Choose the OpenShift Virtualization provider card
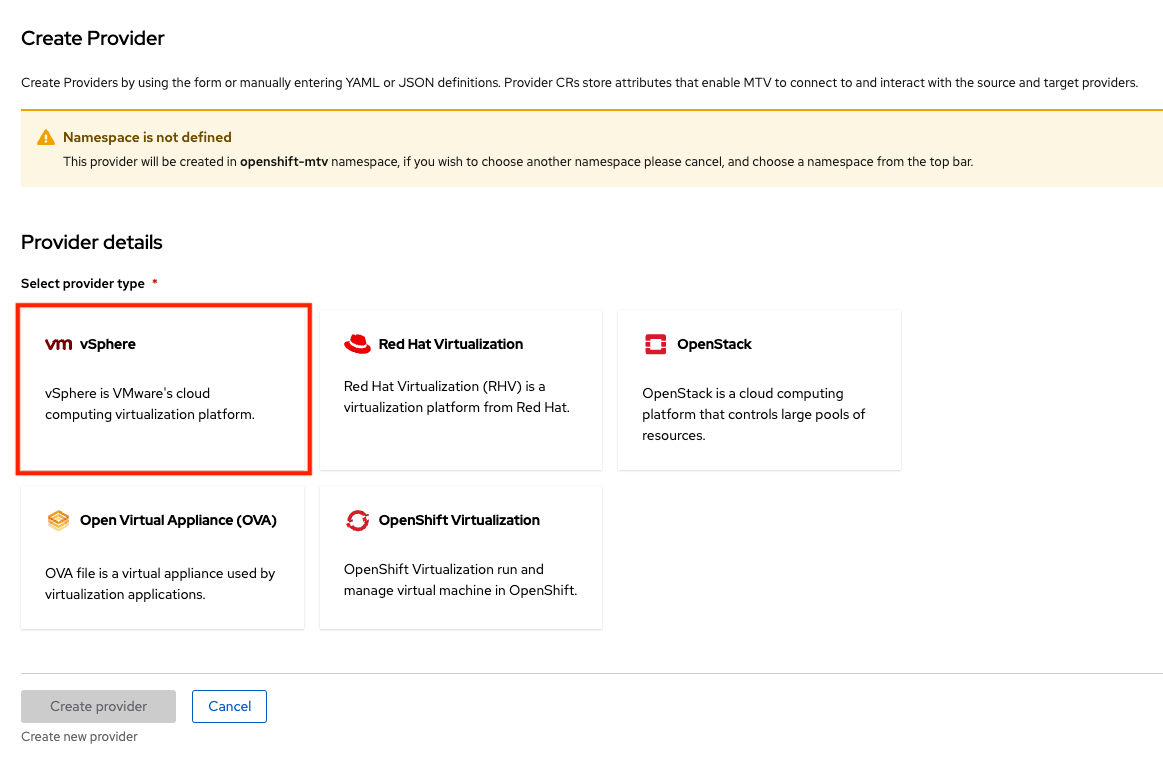The height and width of the screenshot is (758, 1163). (461, 558)
